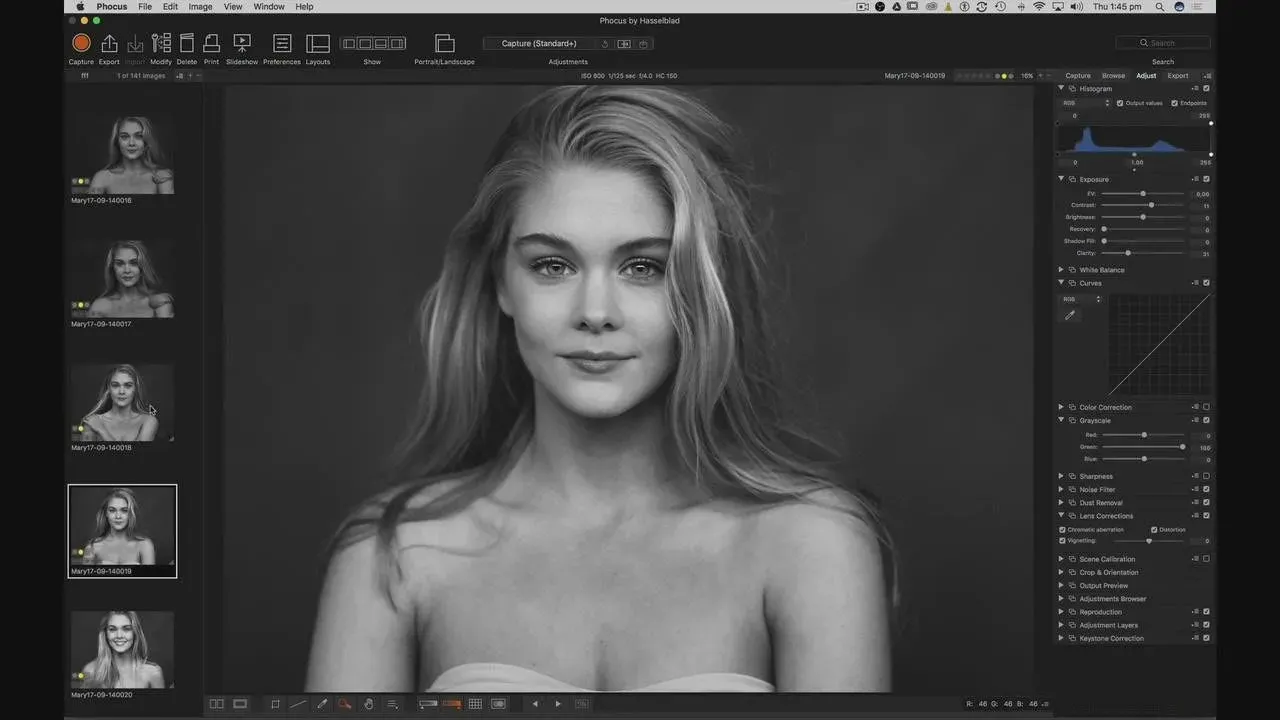Viewport: 1280px width, 720px height.
Task: Select thumbnail Mary17-09-140020
Action: click(x=122, y=649)
